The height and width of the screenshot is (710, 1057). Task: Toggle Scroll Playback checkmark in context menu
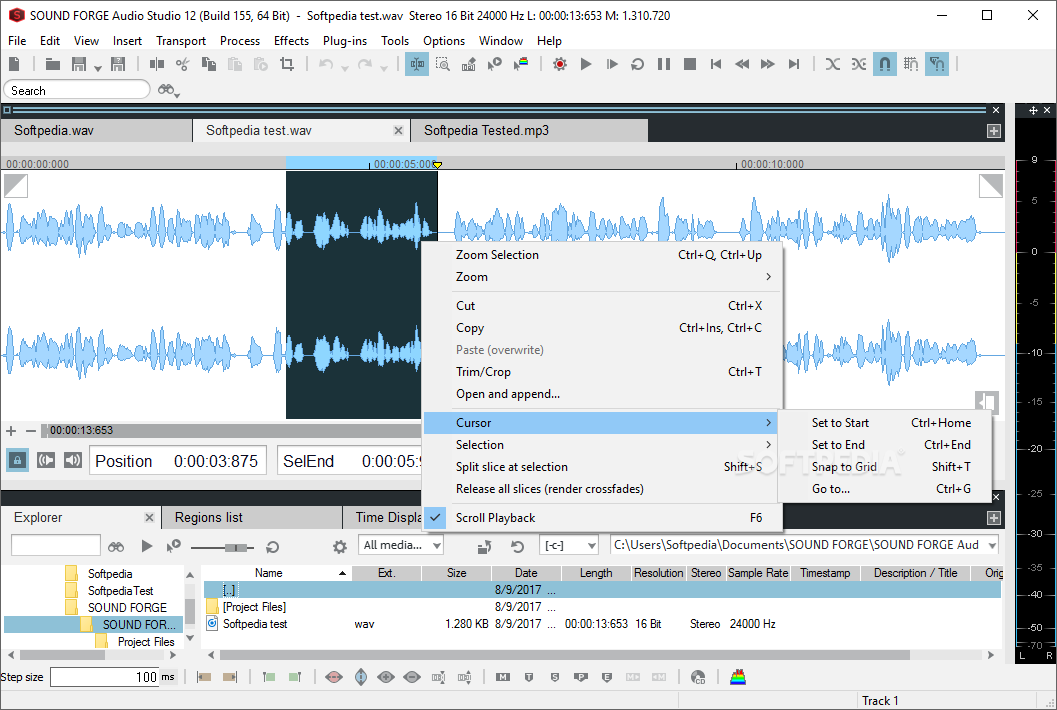coord(435,518)
